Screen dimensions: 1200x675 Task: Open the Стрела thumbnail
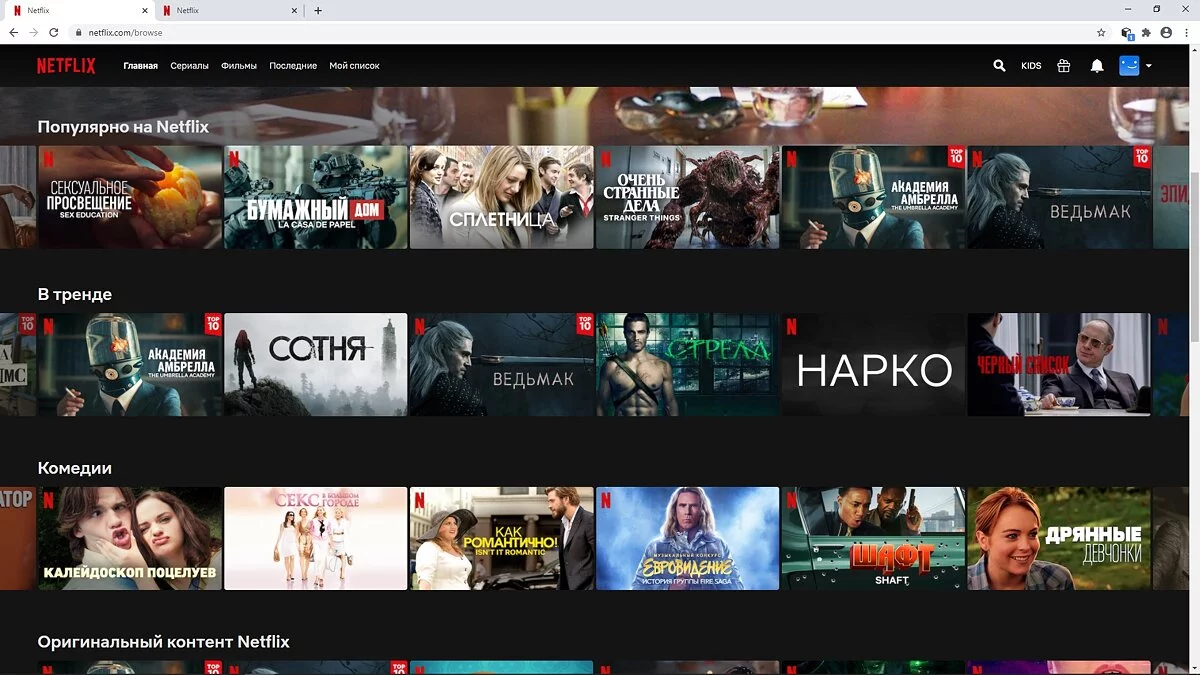coord(688,365)
